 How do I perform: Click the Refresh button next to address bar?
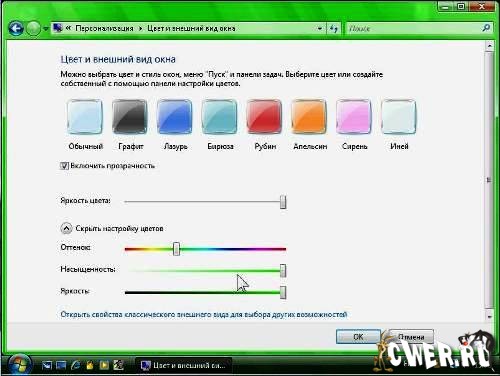[334, 29]
